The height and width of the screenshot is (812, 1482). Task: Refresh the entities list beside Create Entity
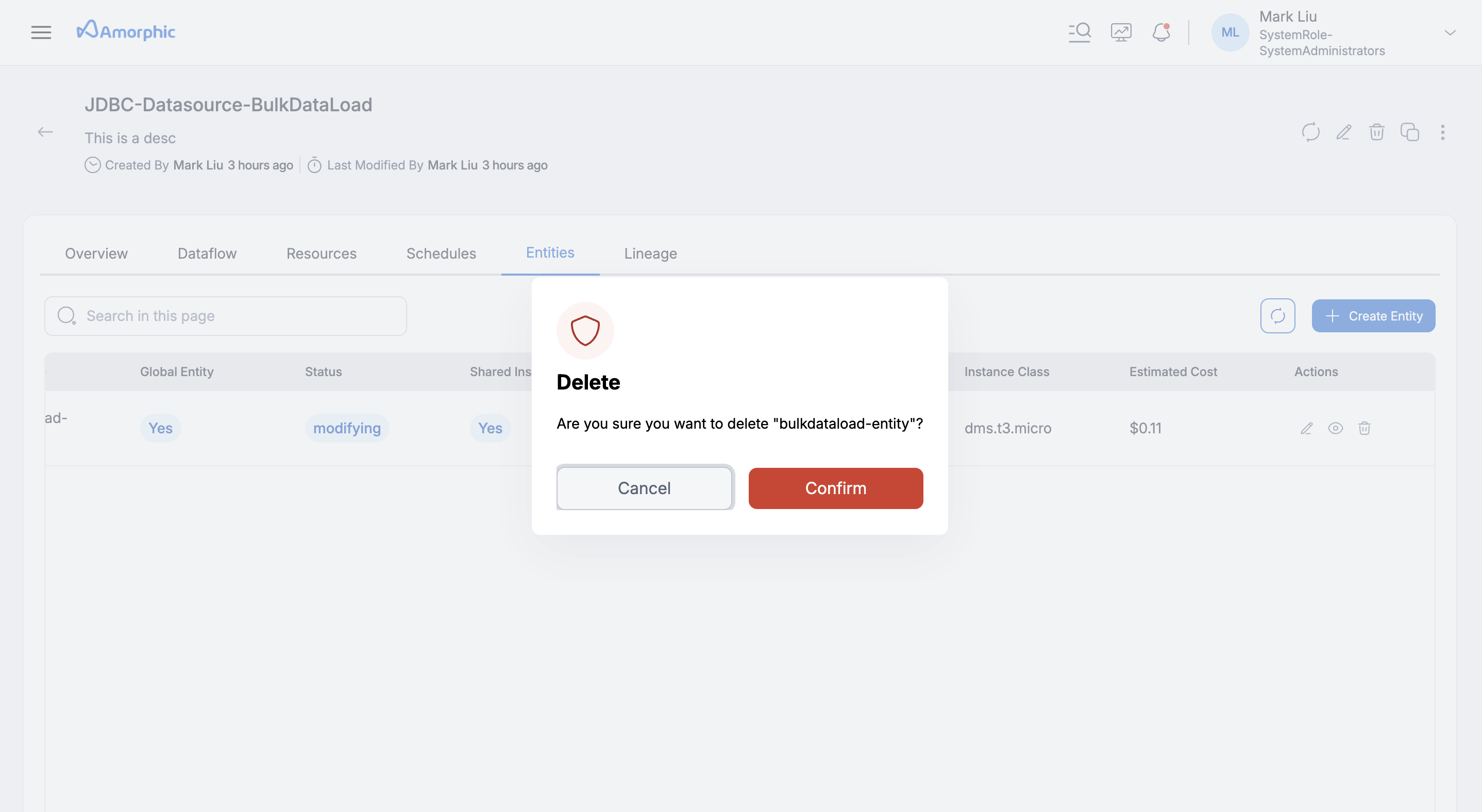point(1278,315)
